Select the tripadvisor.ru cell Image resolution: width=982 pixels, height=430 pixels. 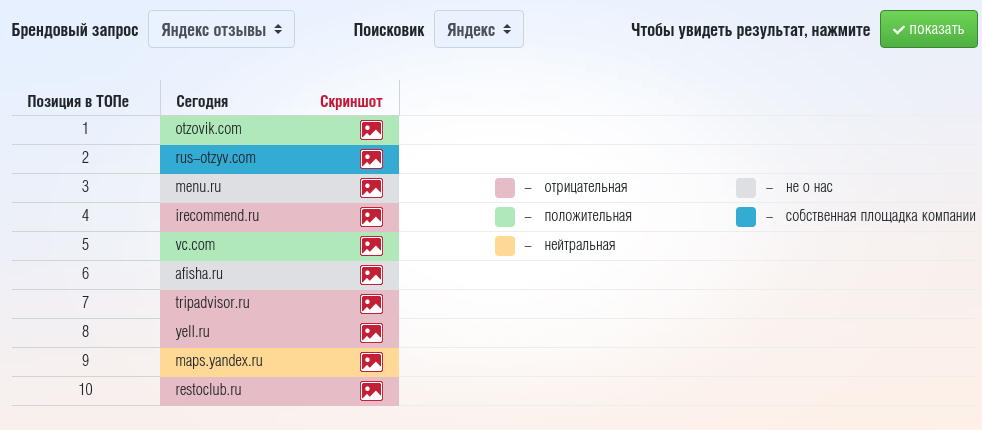[x=279, y=304]
